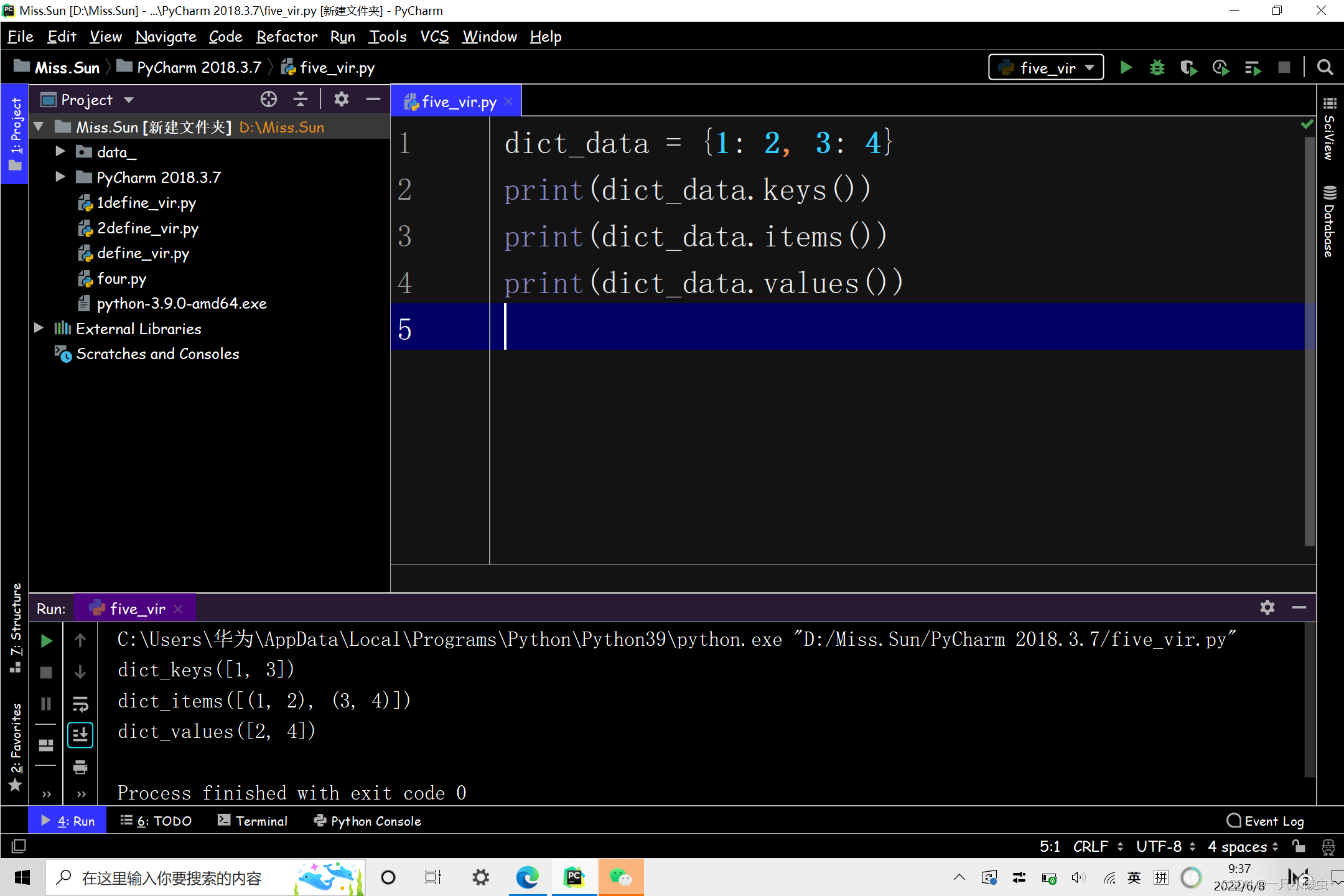Toggle scroll to end in the Run console

[x=80, y=735]
